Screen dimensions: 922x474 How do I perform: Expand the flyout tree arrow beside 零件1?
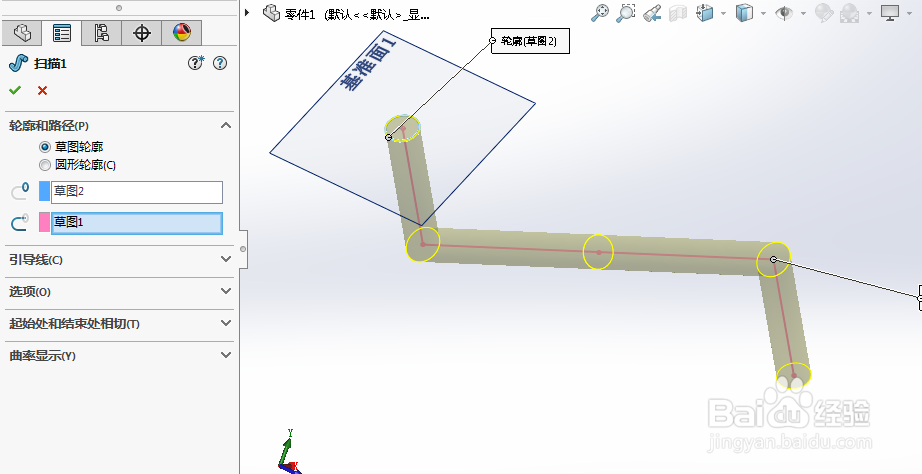click(248, 12)
